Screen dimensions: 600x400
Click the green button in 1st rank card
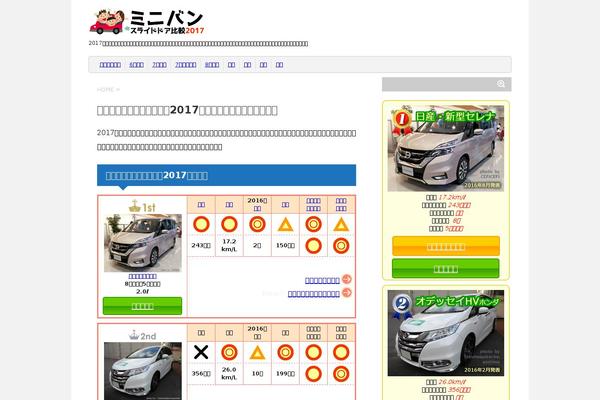142,306
